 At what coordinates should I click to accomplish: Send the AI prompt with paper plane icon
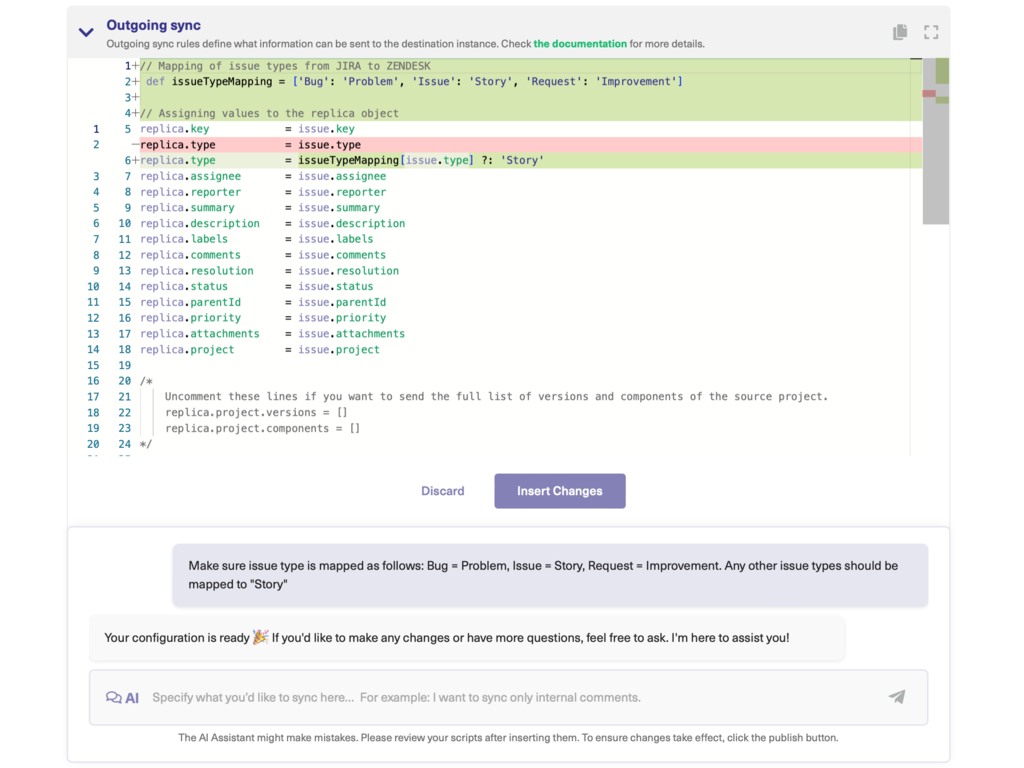(896, 697)
